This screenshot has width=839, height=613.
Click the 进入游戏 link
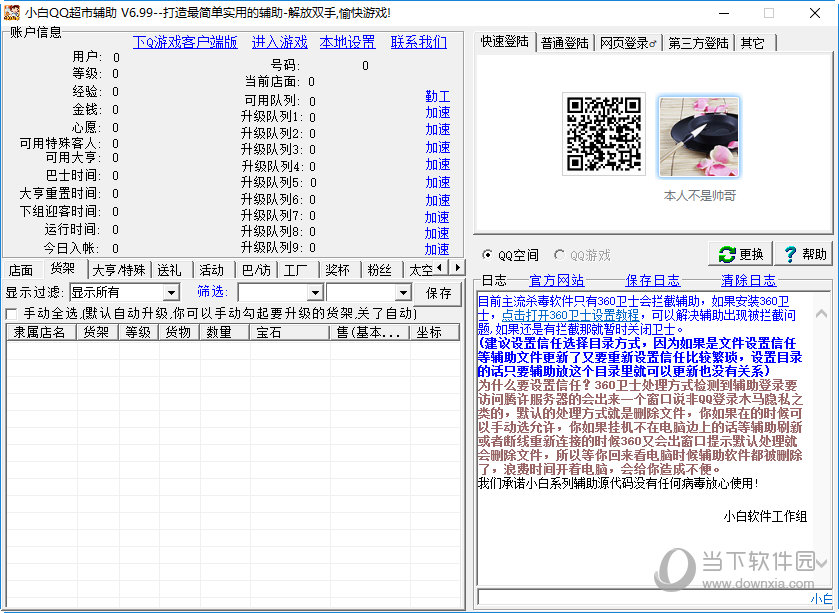coord(279,42)
